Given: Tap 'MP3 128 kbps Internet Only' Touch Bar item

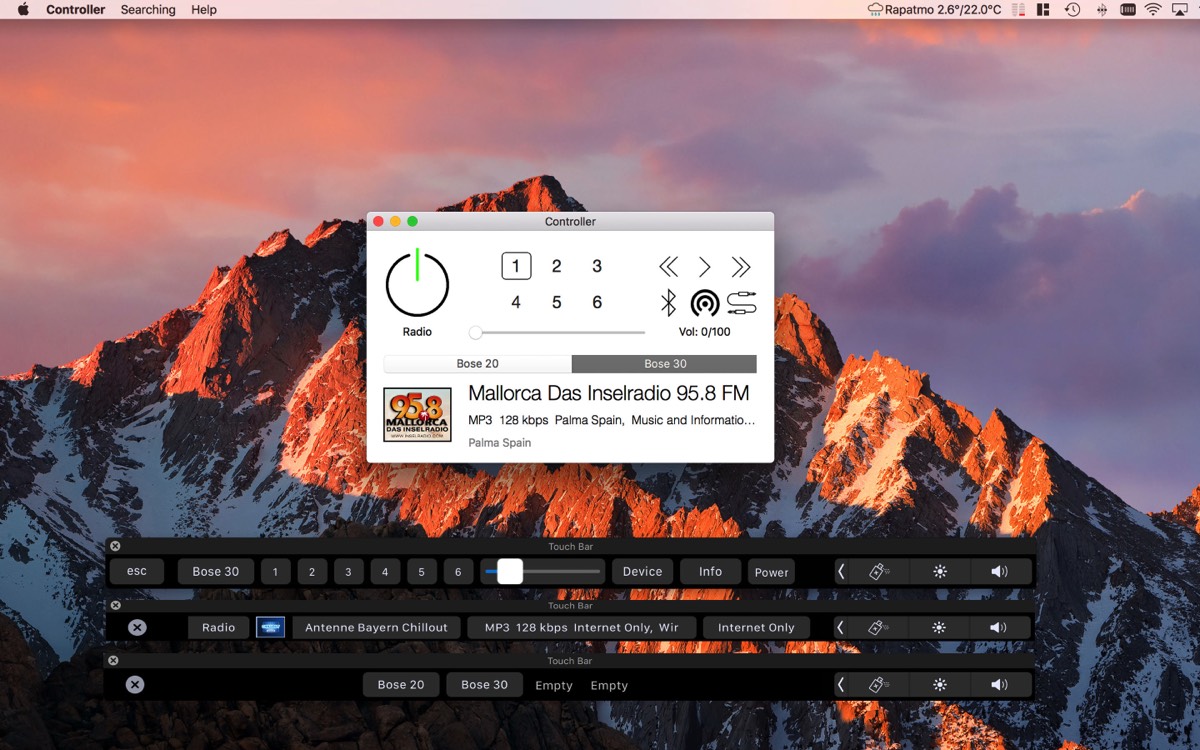Looking at the screenshot, I should click(x=581, y=627).
